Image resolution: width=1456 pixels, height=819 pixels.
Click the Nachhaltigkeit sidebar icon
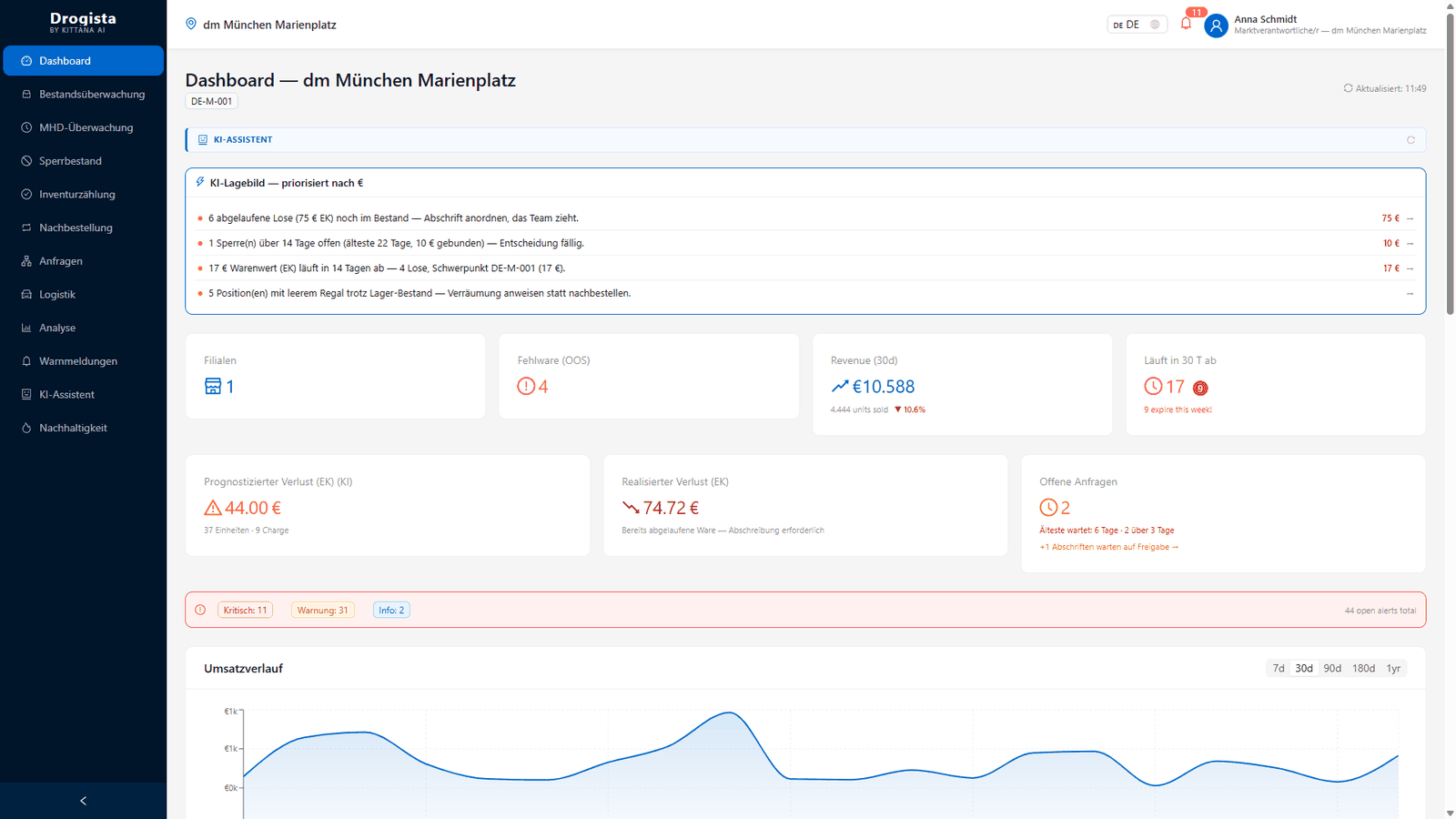26,428
